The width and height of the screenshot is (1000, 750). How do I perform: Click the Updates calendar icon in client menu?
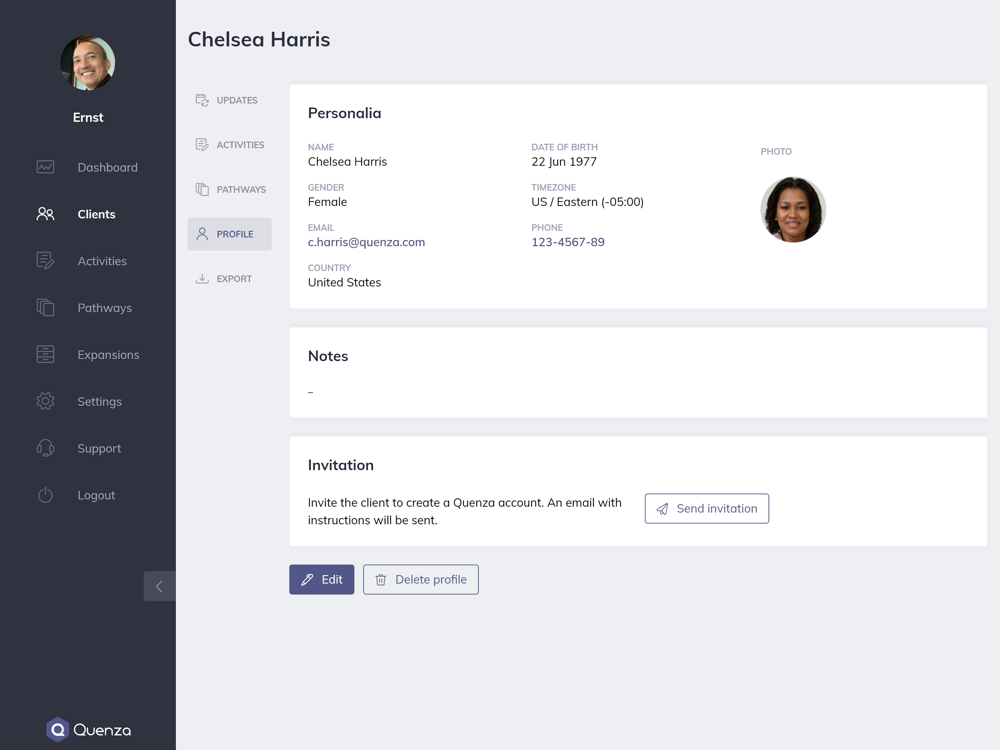point(202,100)
